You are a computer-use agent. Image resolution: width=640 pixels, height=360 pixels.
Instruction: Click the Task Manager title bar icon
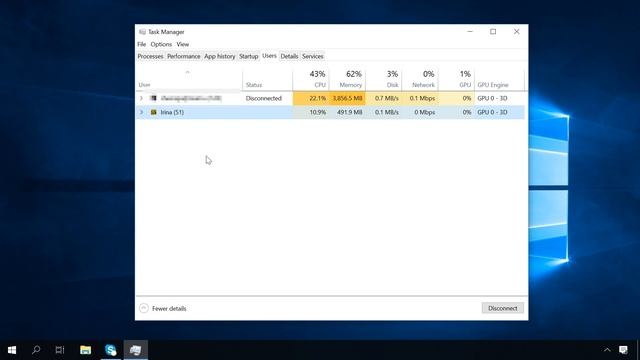[x=142, y=32]
